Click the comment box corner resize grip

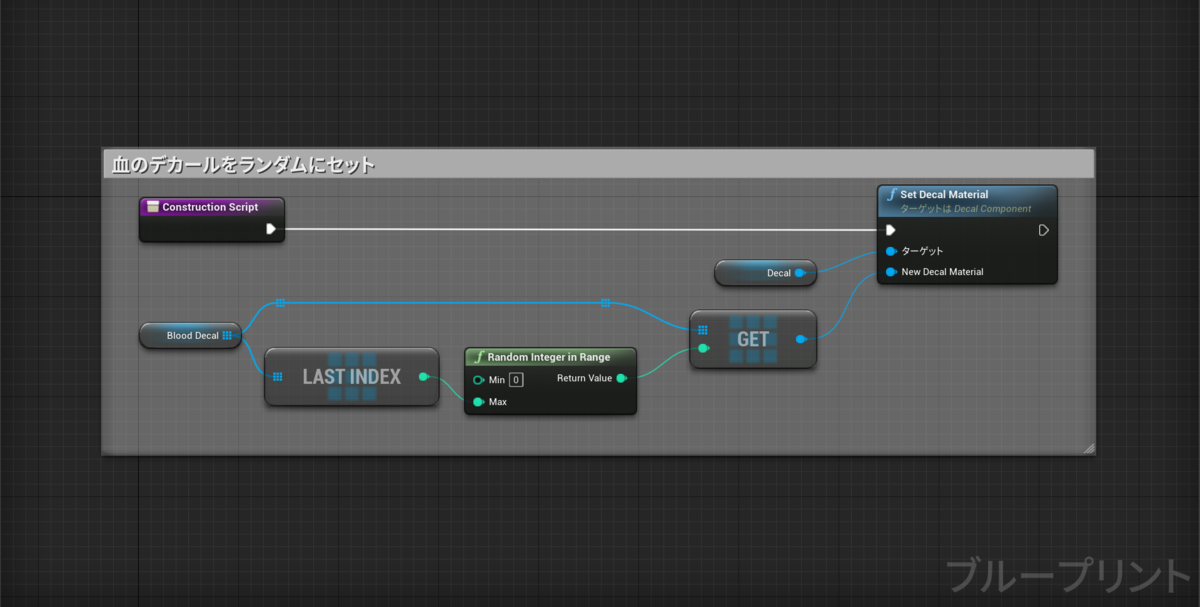(x=1088, y=448)
